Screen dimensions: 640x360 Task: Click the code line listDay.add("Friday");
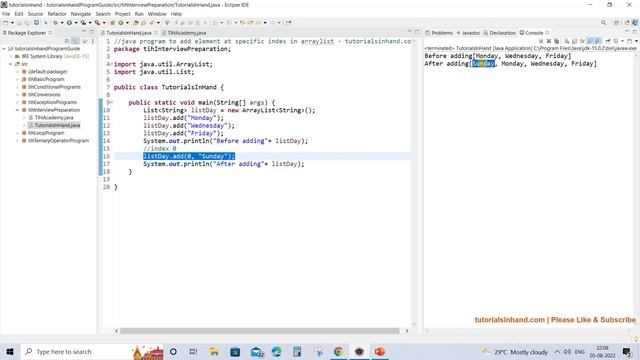(183, 133)
